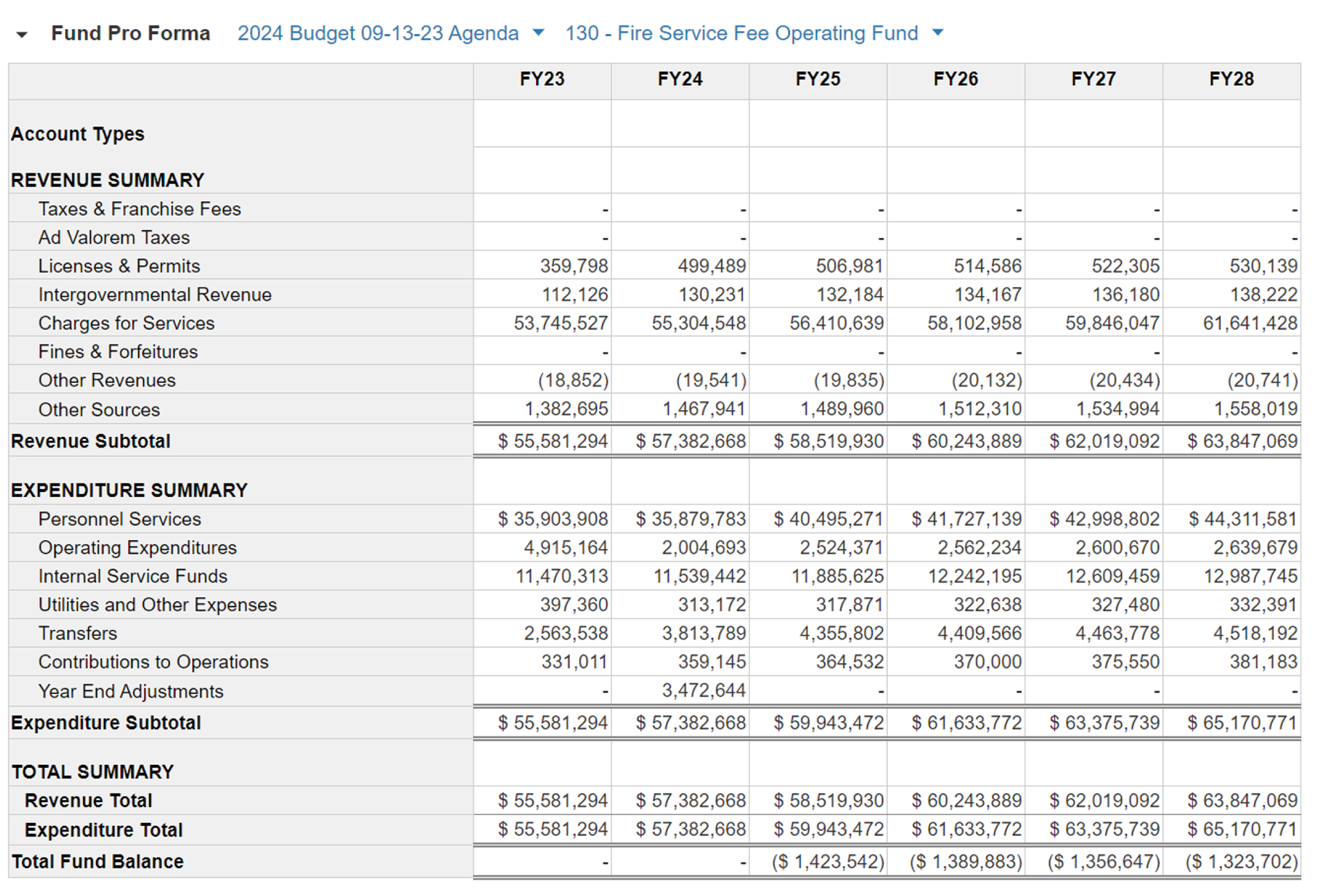Select the FY24 column header
Image resolution: width=1328 pixels, height=896 pixels.
[x=679, y=80]
